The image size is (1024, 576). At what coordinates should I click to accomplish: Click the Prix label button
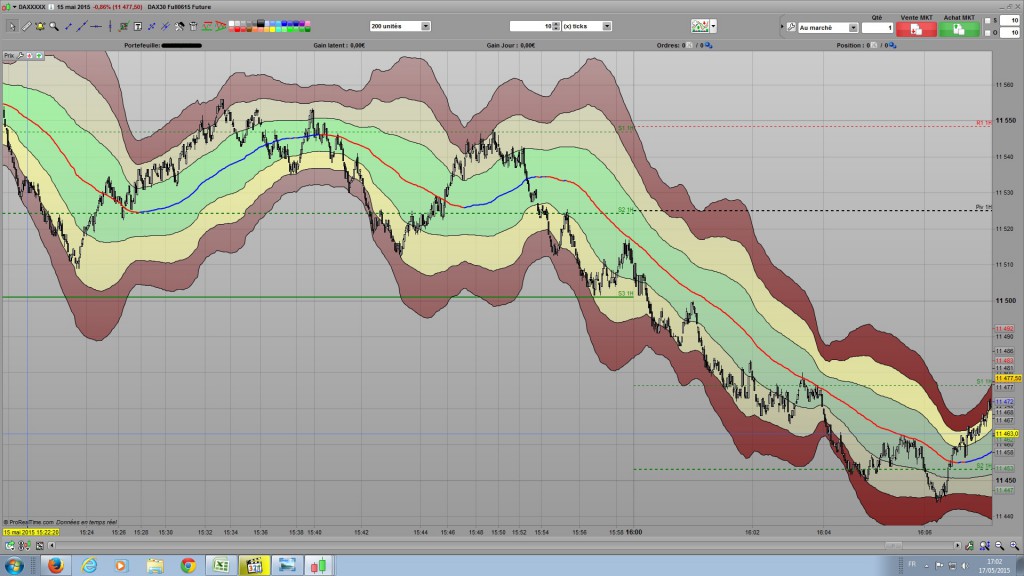(x=8, y=56)
